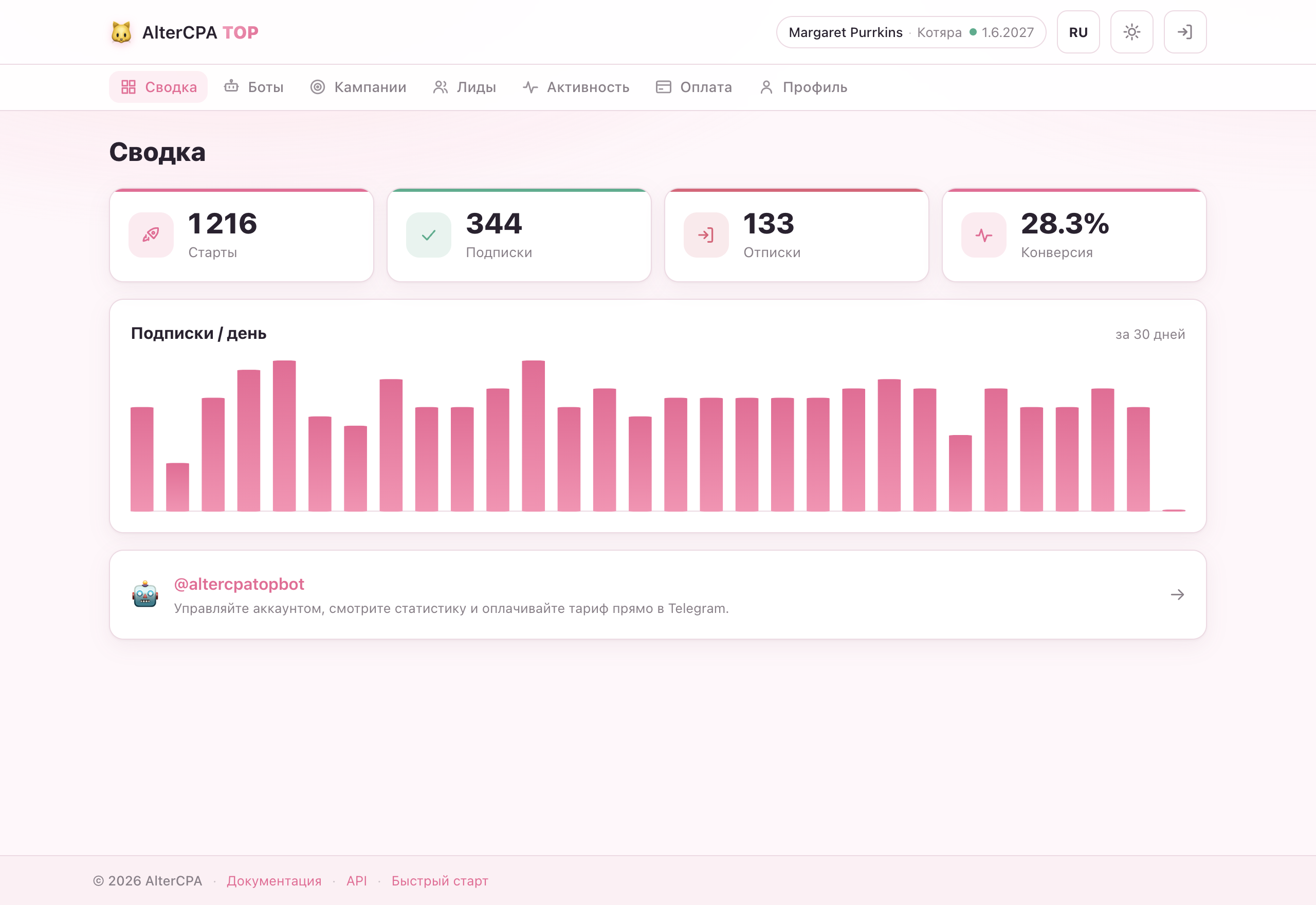Select the 344 subscriptions value
The width and height of the screenshot is (1316, 905).
pos(493,223)
